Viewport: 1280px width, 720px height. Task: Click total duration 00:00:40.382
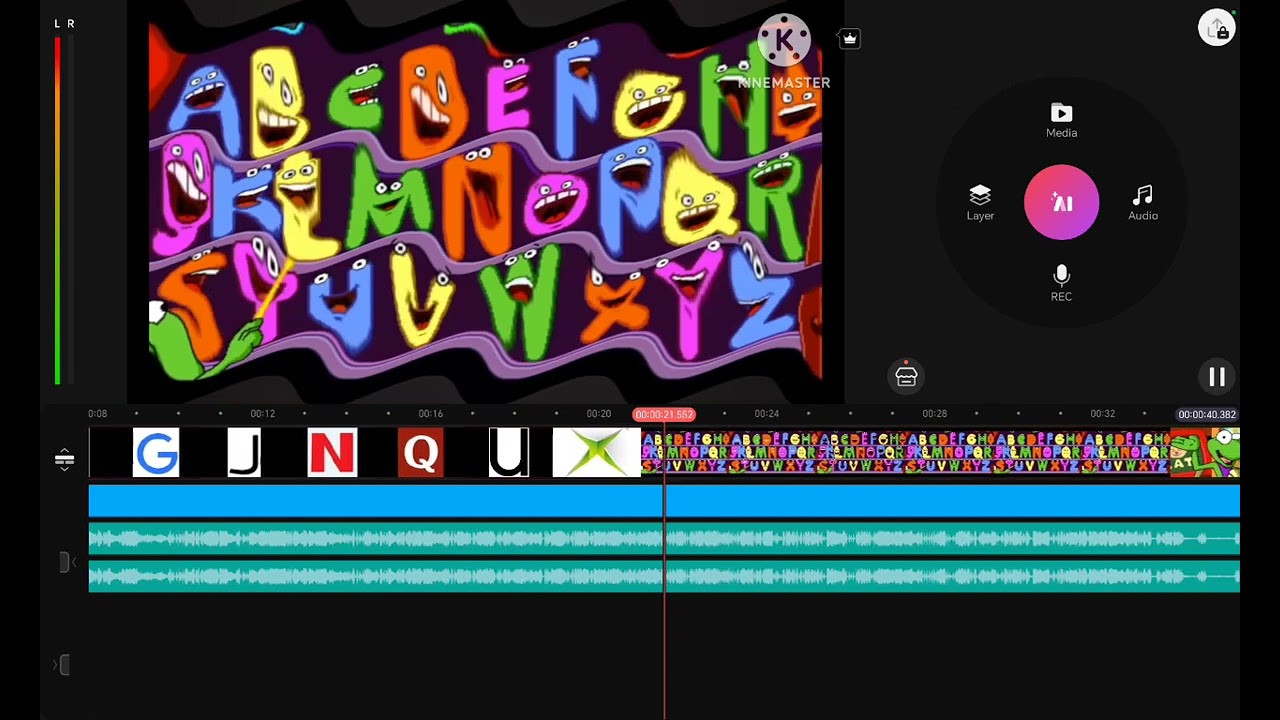point(1207,414)
